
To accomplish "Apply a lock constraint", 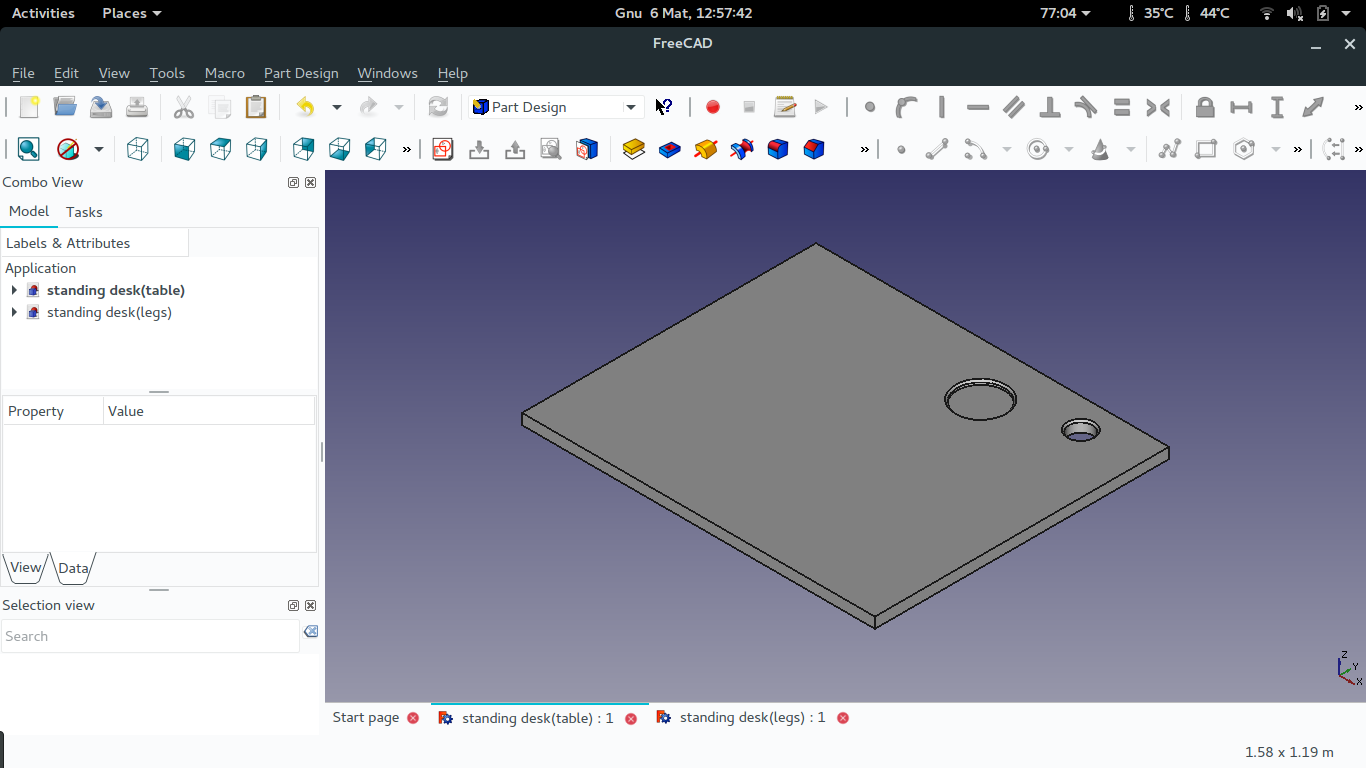I will point(1205,107).
